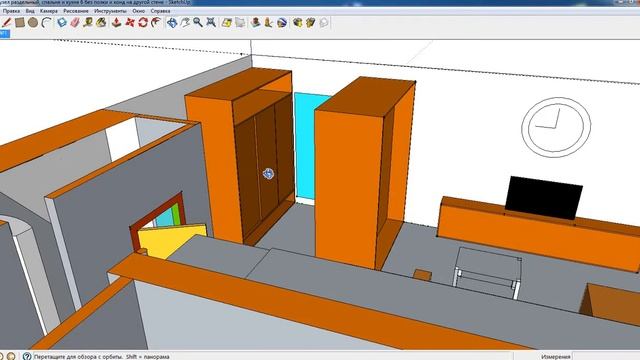640x360 pixels.
Task: Click the Toggle Terrain icon
Action: tap(240, 22)
